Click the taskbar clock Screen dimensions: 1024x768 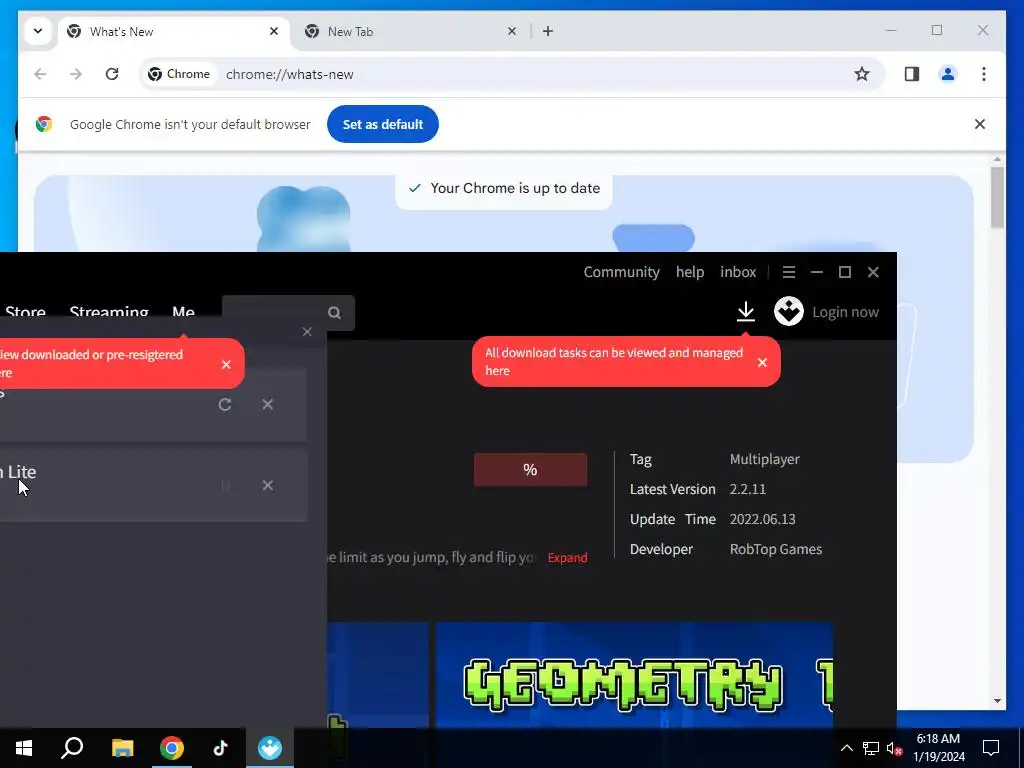click(938, 748)
